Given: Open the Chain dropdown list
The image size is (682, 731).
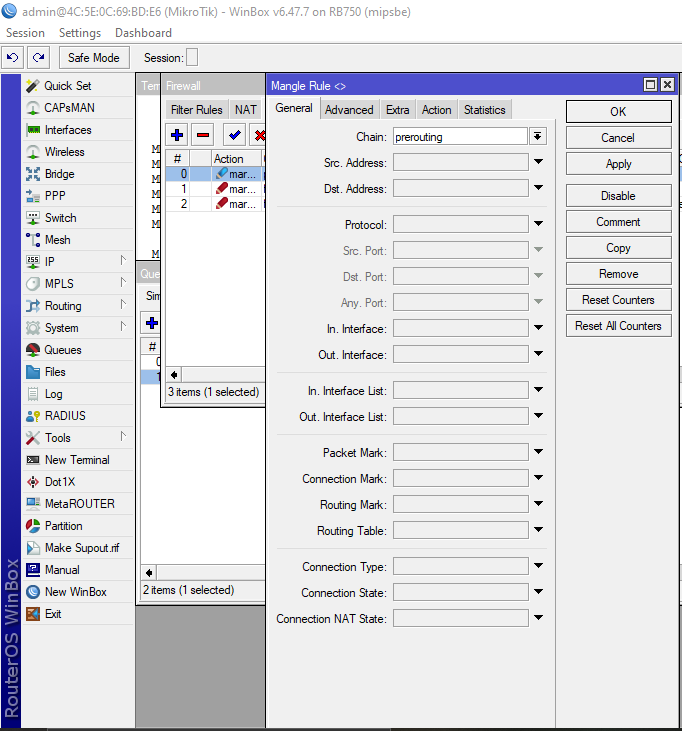Looking at the screenshot, I should (x=537, y=136).
